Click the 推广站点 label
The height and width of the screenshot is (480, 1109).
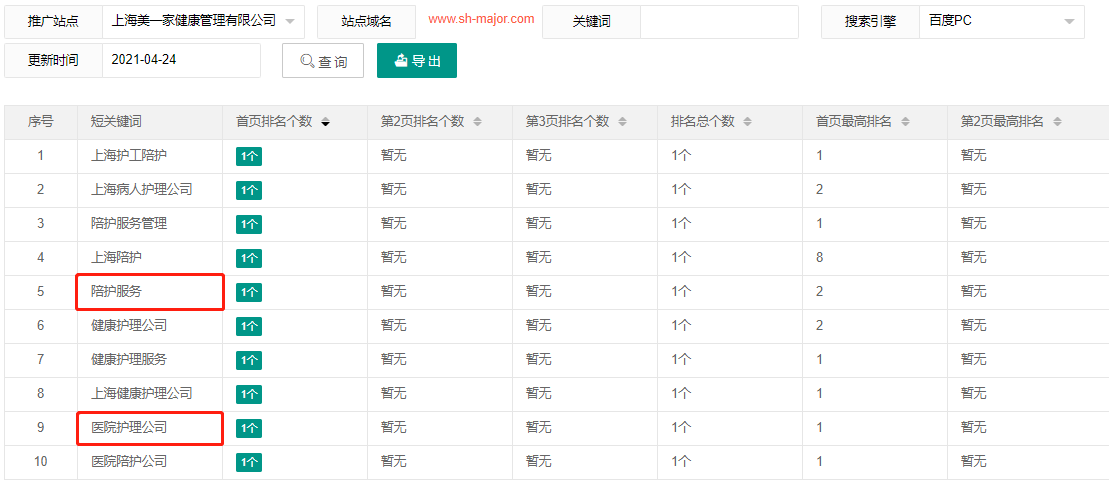click(53, 22)
